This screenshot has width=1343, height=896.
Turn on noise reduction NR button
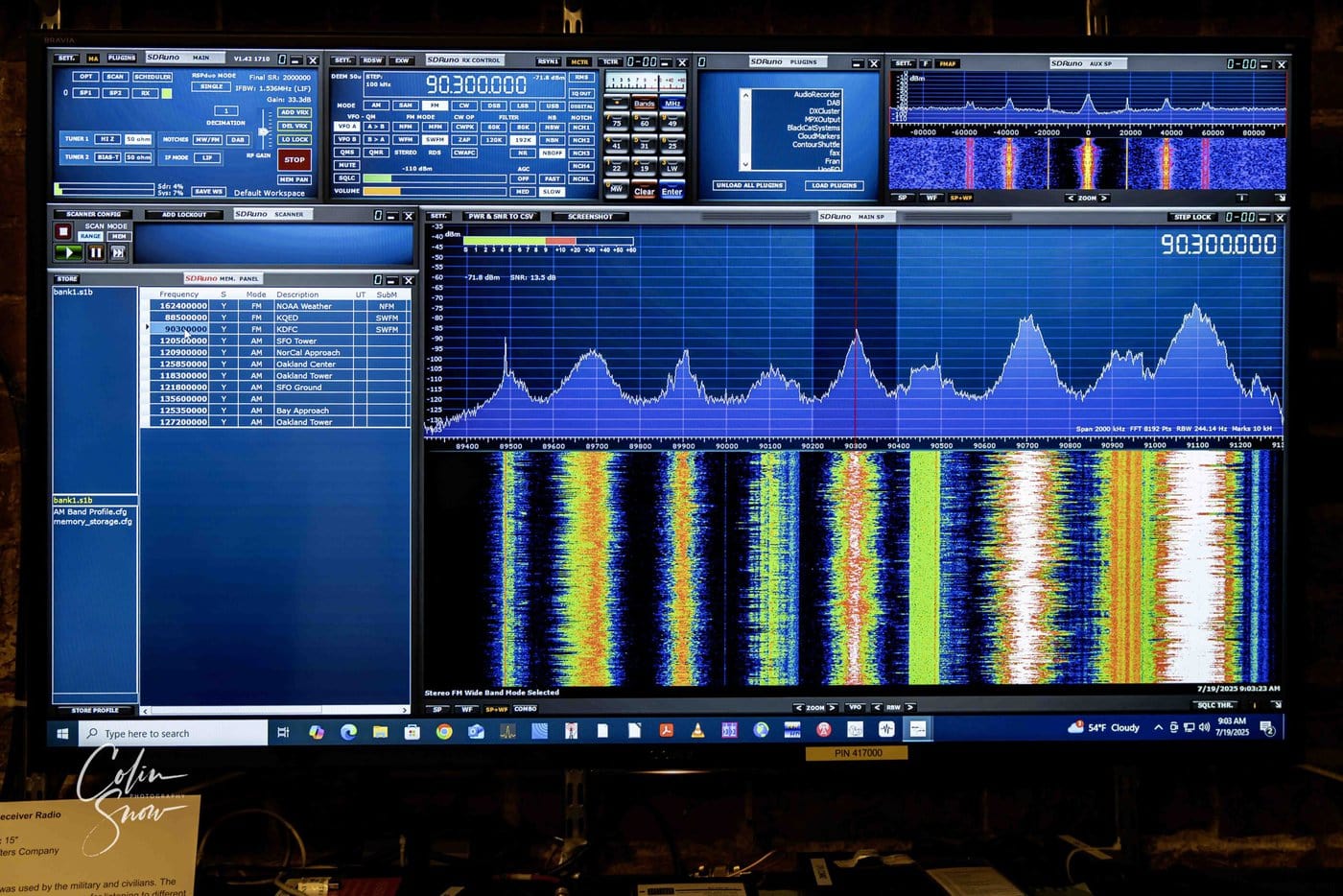click(x=523, y=153)
